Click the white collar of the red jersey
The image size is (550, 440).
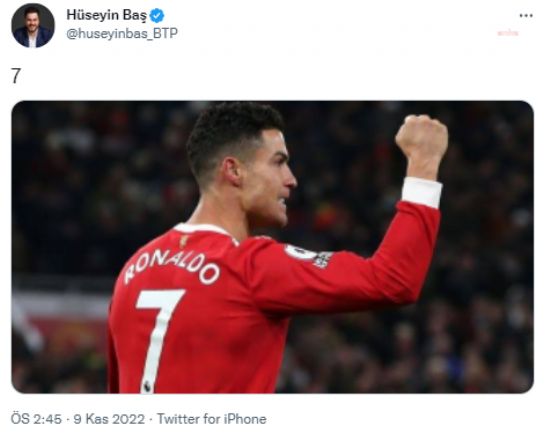point(203,230)
